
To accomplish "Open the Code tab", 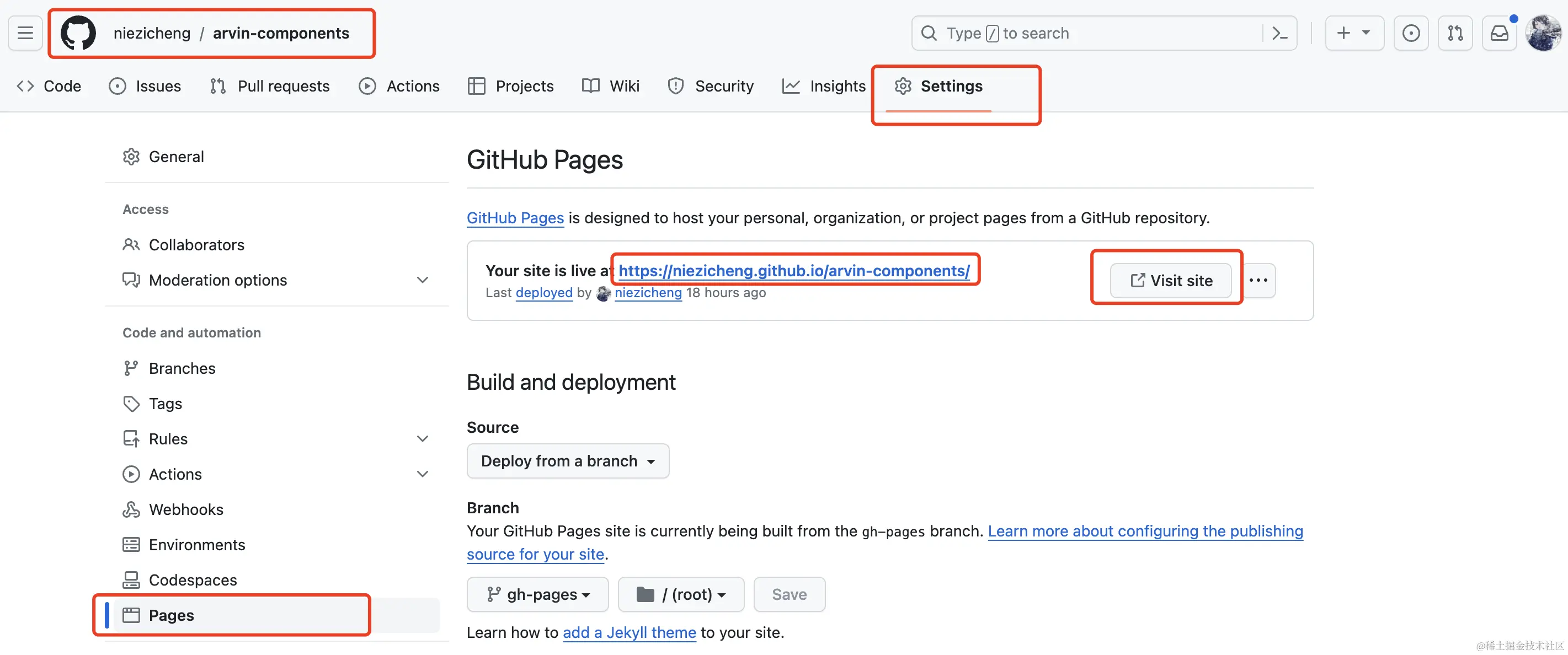I will click(x=49, y=87).
